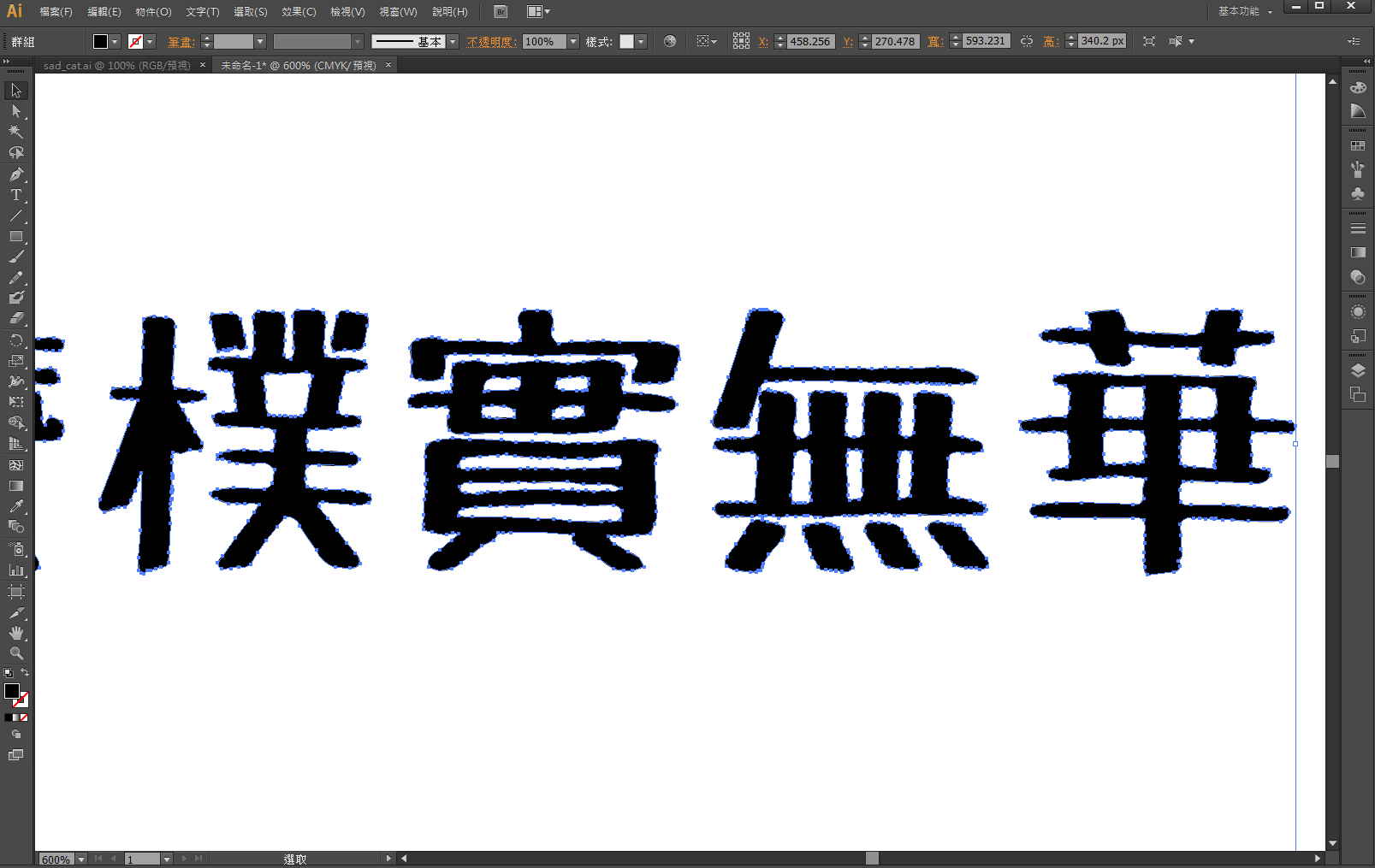
Task: Select the Selection tool
Action: (x=15, y=91)
